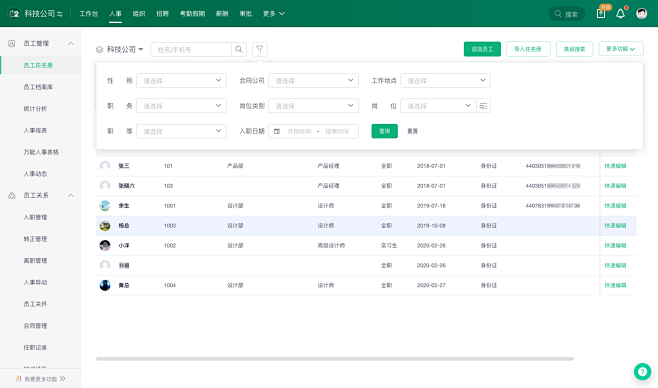Image resolution: width=658 pixels, height=388 pixels.
Task: Switch to 组织 in top navigation
Action: point(139,14)
